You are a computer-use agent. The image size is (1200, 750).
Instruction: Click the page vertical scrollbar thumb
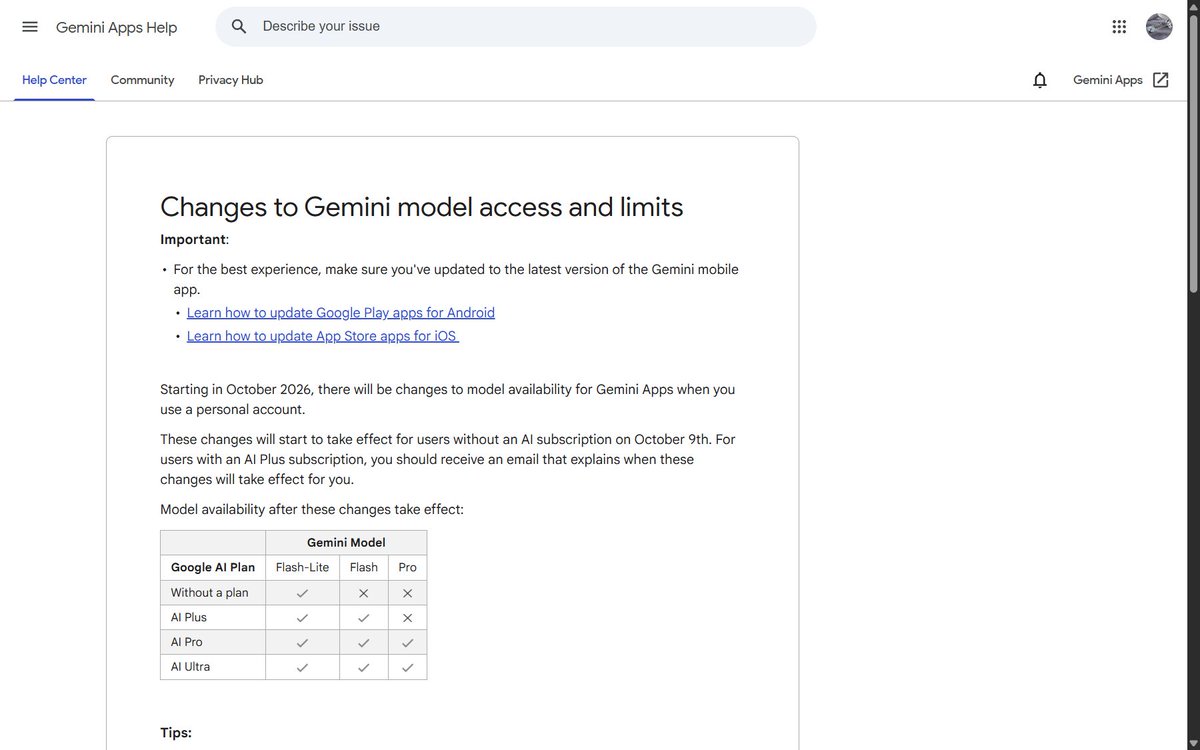[x=1192, y=153]
